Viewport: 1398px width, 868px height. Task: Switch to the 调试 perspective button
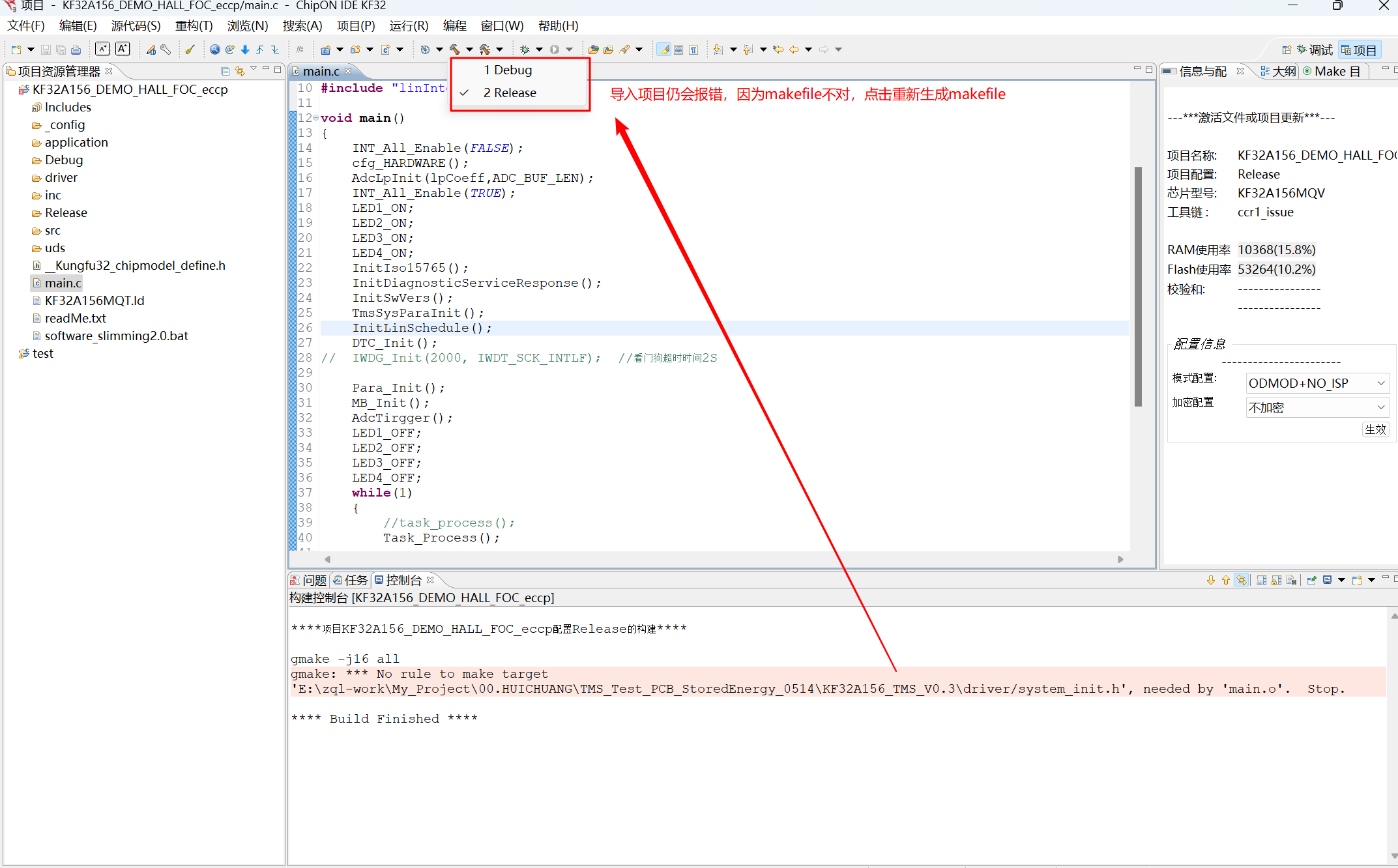(1315, 50)
